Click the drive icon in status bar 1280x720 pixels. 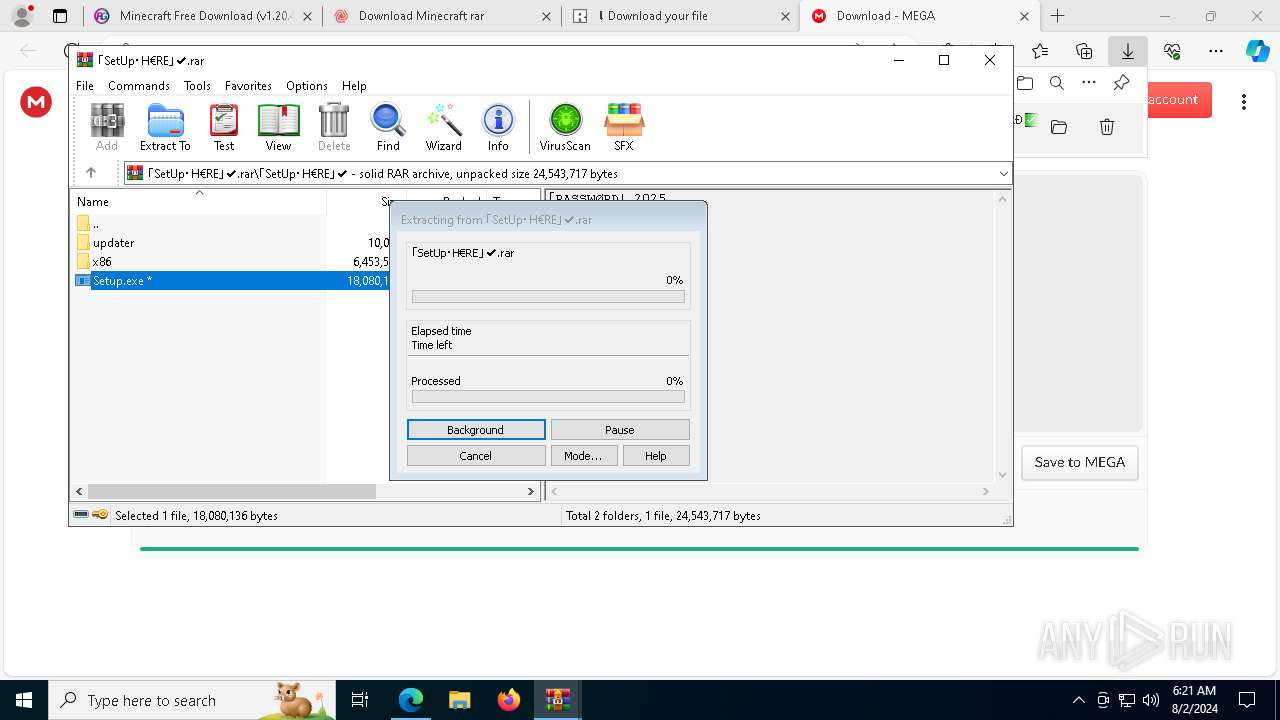pos(81,515)
